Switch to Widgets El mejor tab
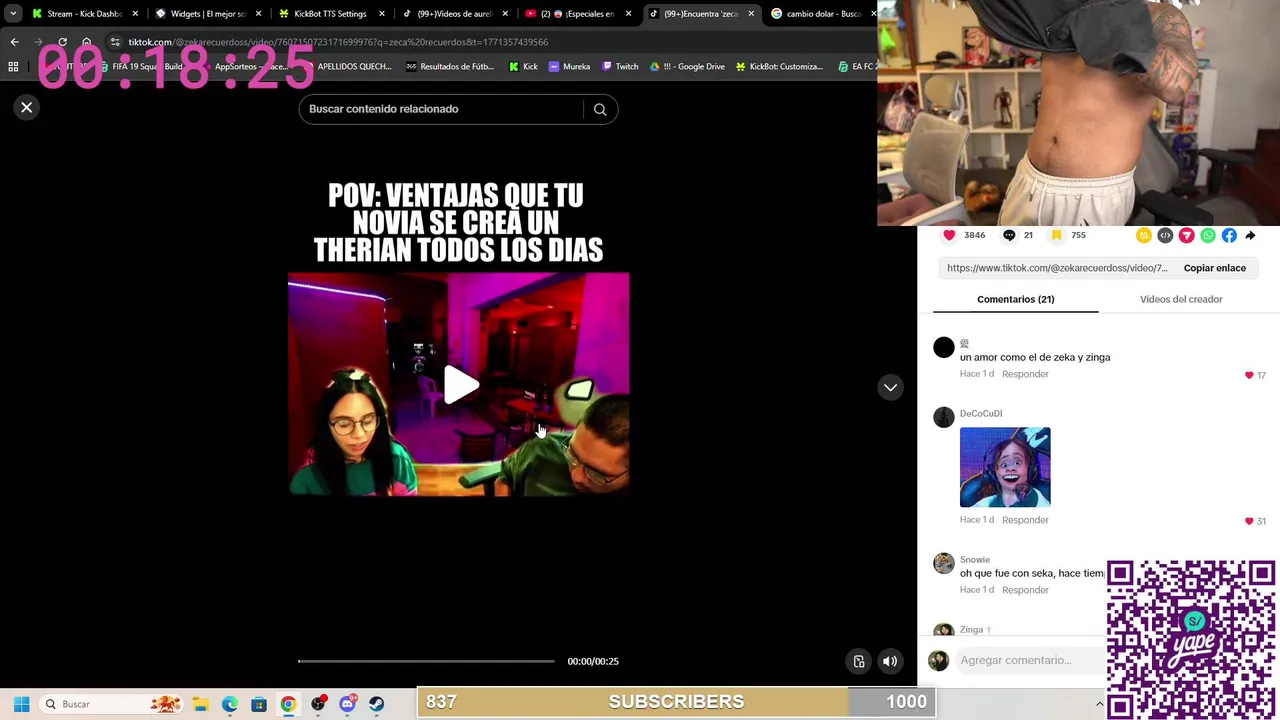1280x720 pixels. point(207,14)
